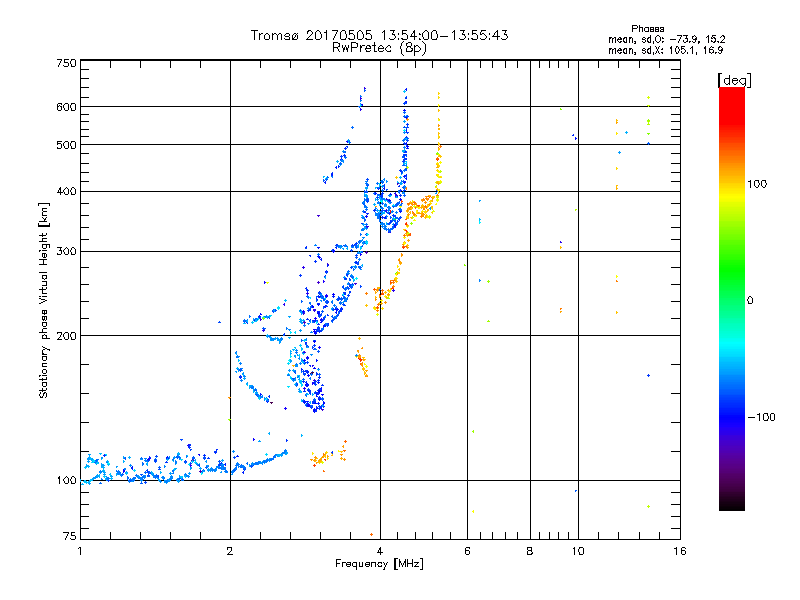Click the x-axis tick label '2'

coord(230,551)
